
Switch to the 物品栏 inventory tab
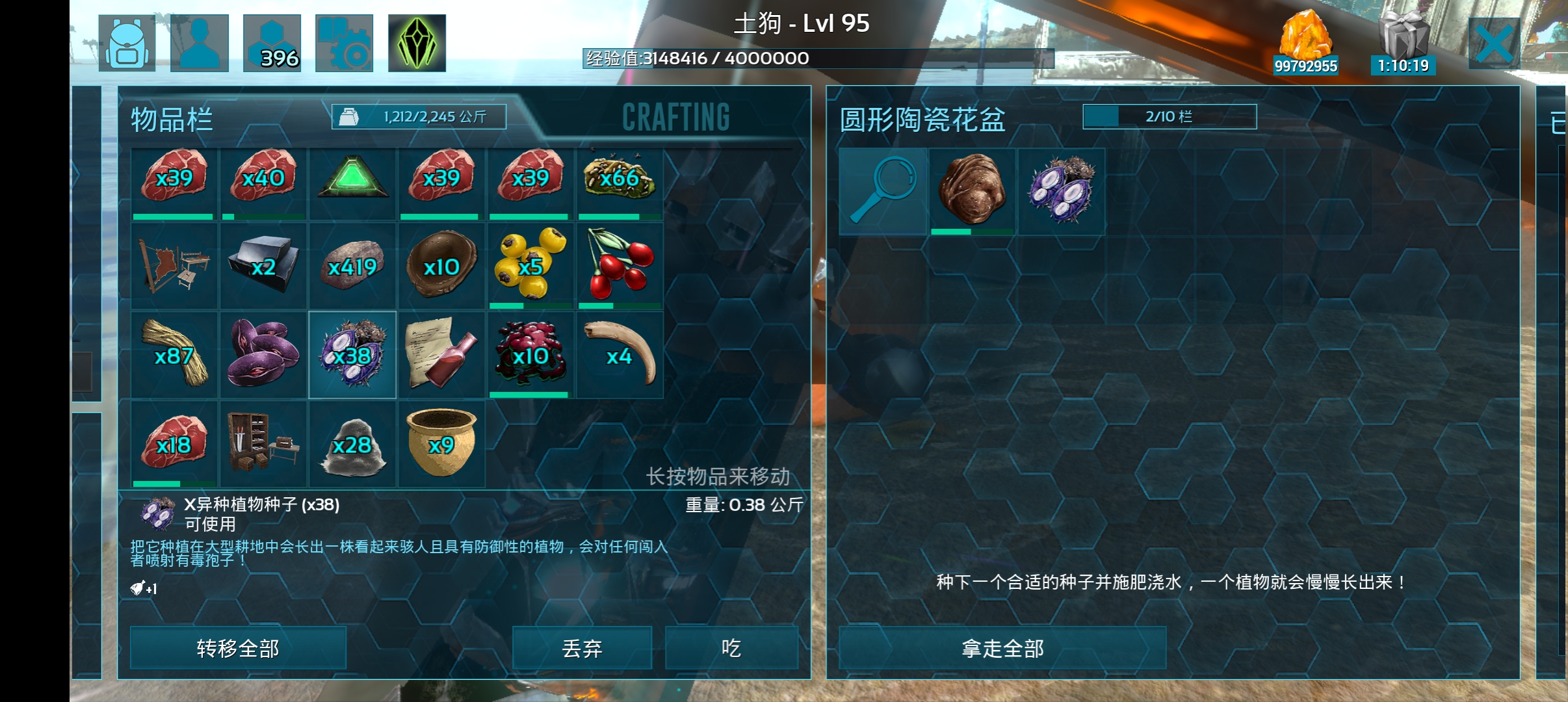coord(172,120)
